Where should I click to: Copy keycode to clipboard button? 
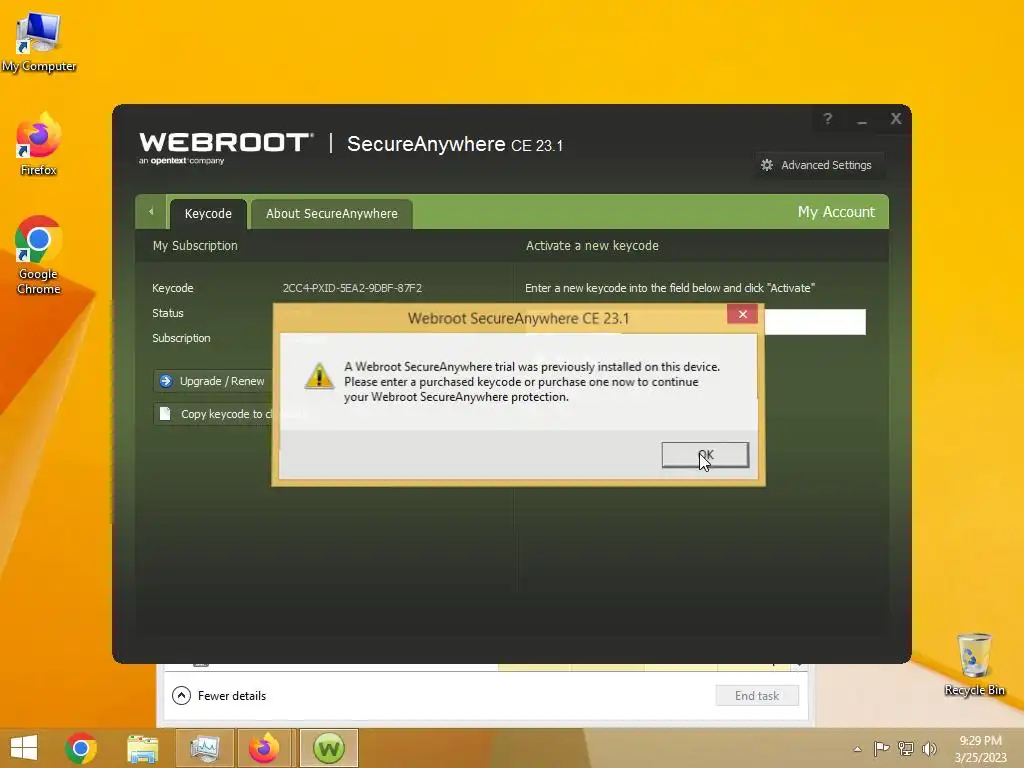click(x=213, y=414)
